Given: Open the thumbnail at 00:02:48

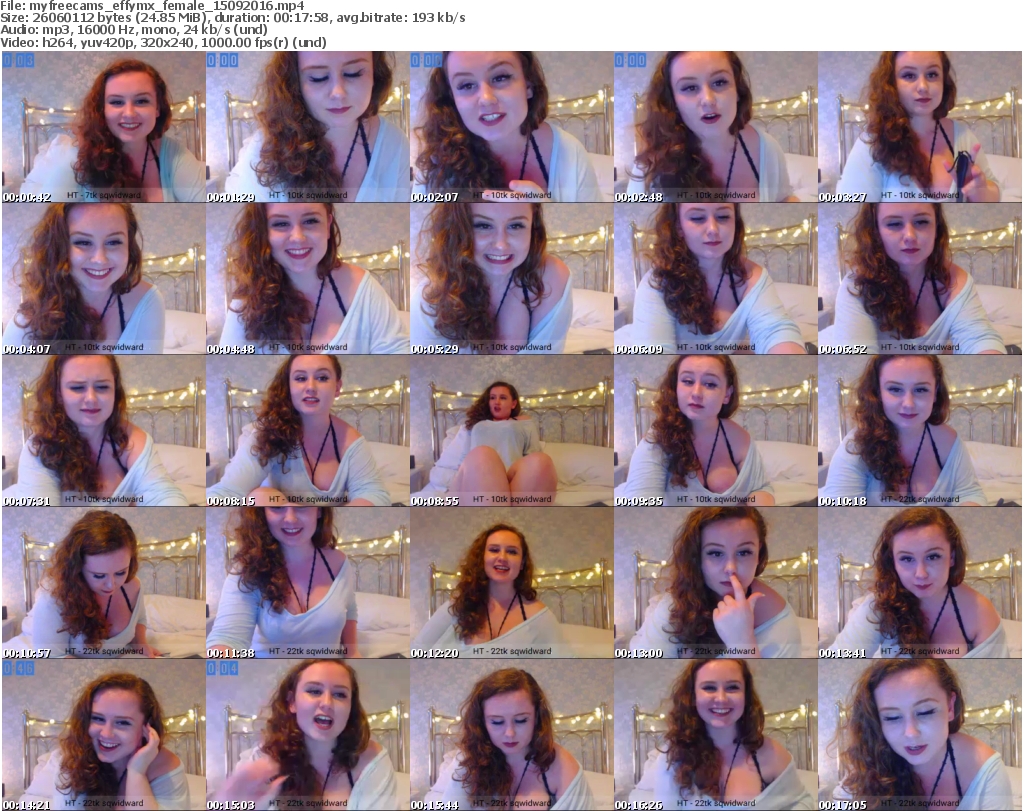Looking at the screenshot, I should [x=715, y=127].
